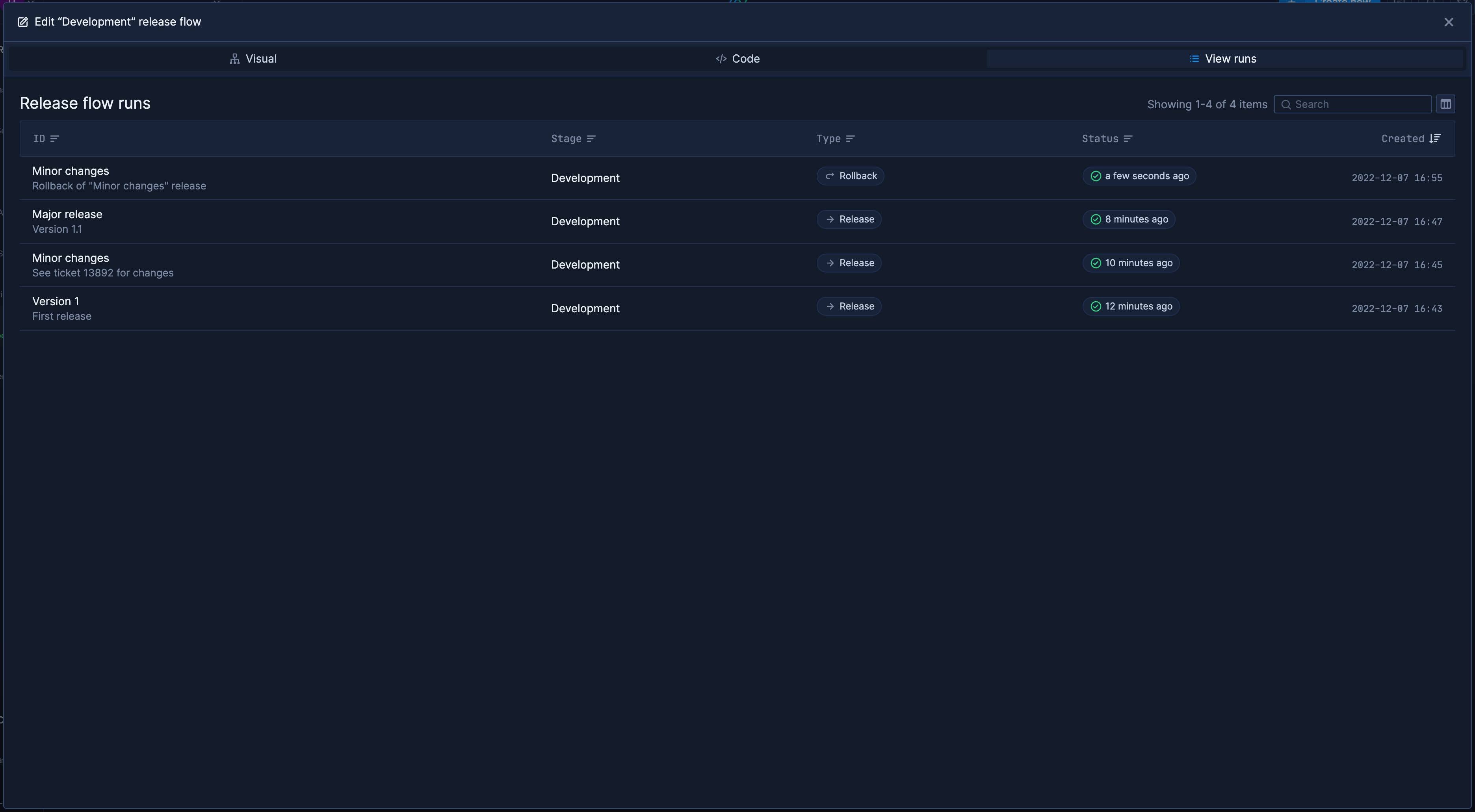Open Major release Version 1.1 run
This screenshot has width=1475, height=812.
67,215
